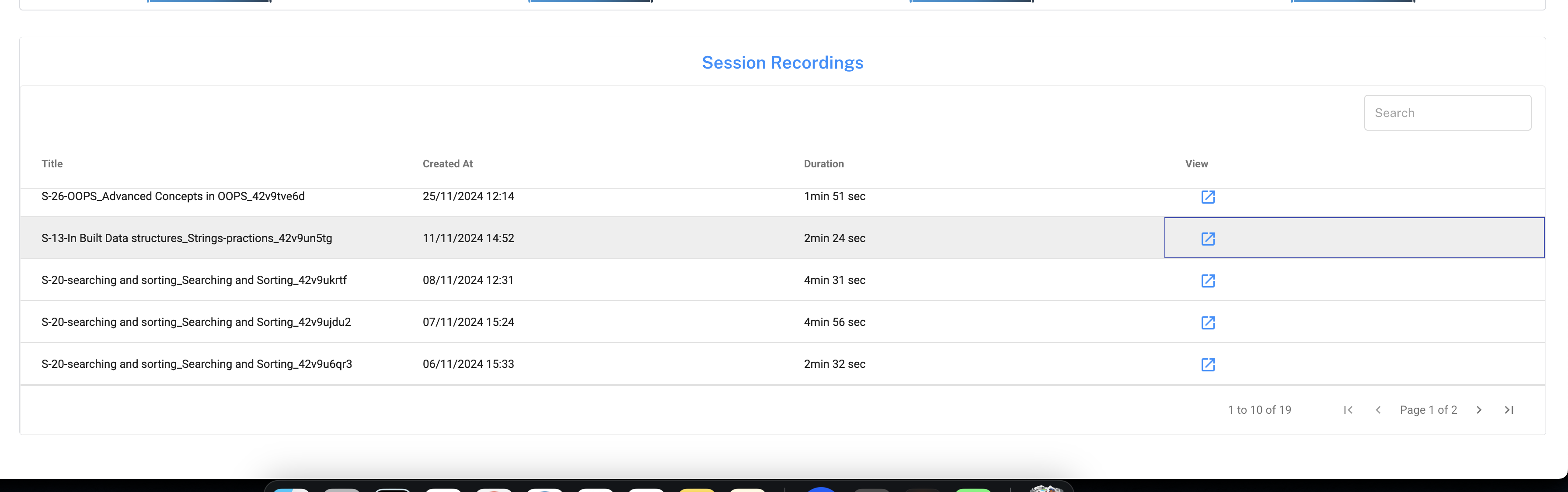Select the S-26-OOPS Advanced Concepts title cell
The image size is (1568, 492).
173,197
